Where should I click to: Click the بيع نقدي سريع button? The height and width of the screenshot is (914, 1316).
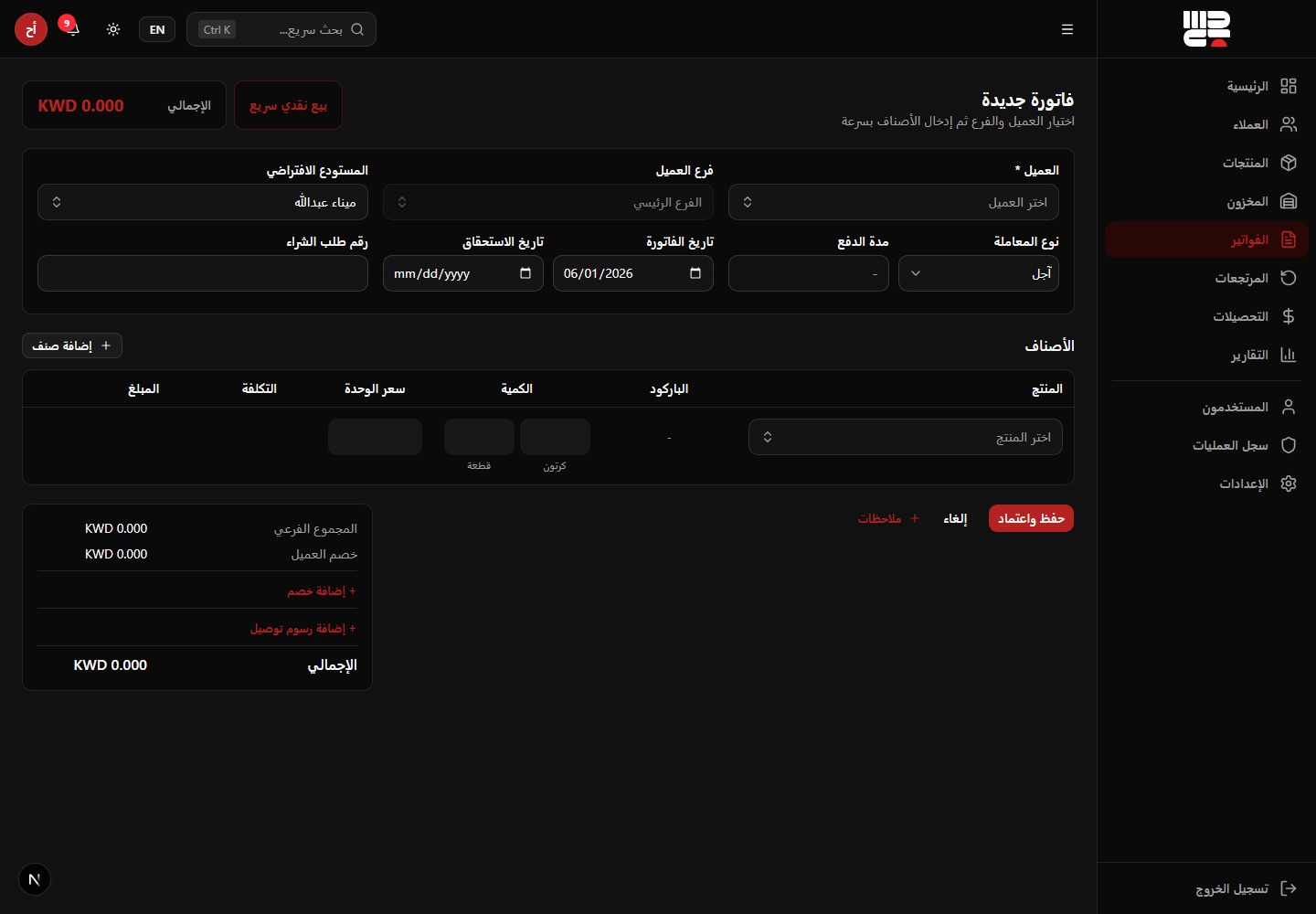tap(288, 105)
